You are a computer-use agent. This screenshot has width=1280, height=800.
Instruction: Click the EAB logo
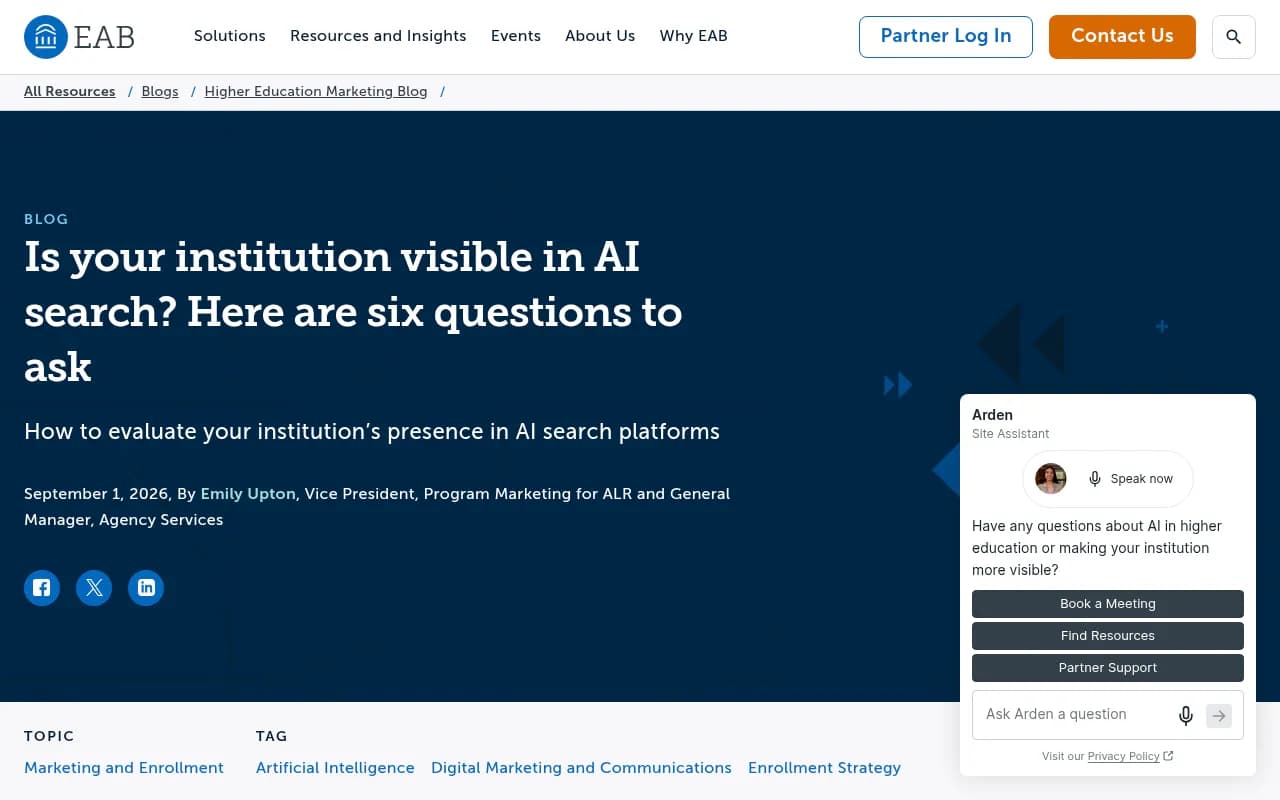point(79,37)
